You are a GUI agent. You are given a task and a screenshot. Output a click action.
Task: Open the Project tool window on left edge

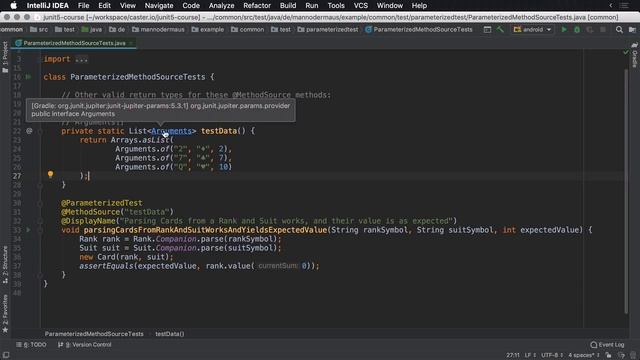click(5, 57)
